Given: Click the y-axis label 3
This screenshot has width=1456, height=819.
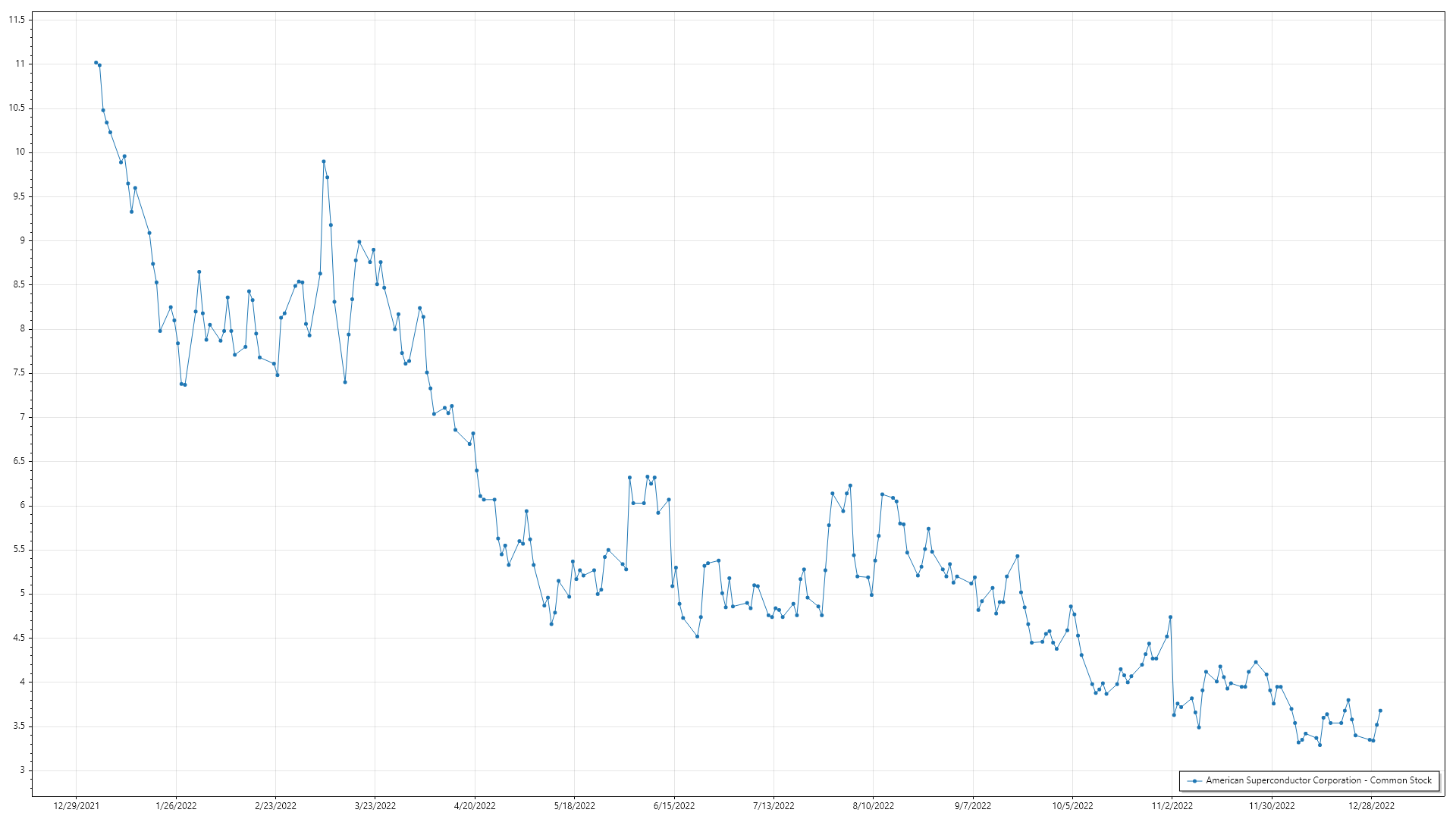Looking at the screenshot, I should (23, 770).
